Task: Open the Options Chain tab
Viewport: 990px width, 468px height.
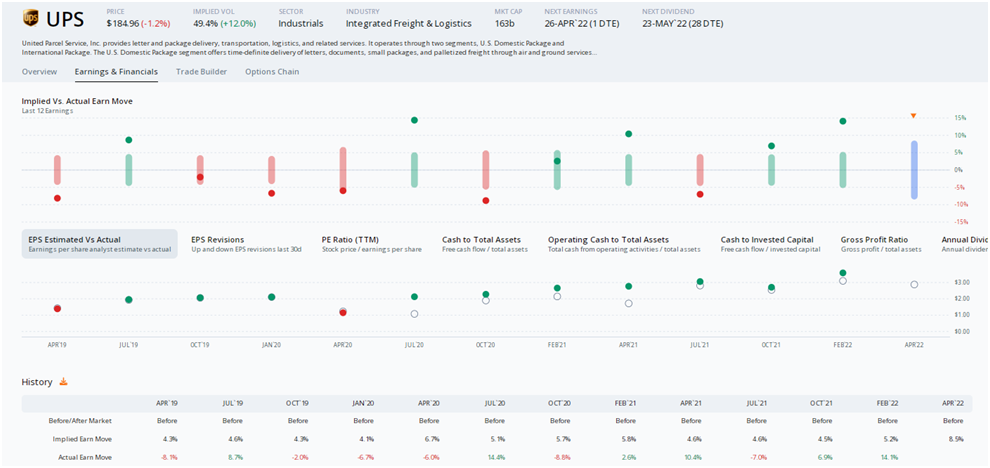Action: click(x=272, y=71)
